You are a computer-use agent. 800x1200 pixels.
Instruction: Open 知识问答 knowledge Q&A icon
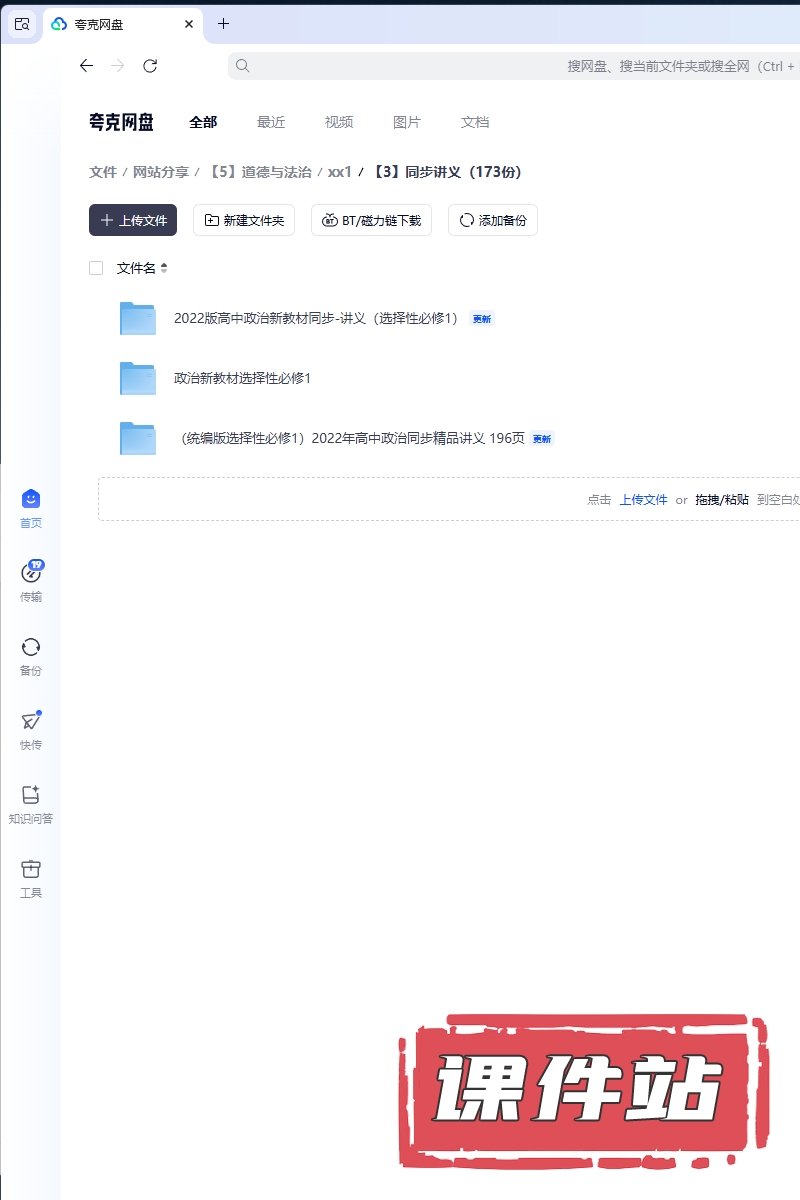pyautogui.click(x=31, y=795)
